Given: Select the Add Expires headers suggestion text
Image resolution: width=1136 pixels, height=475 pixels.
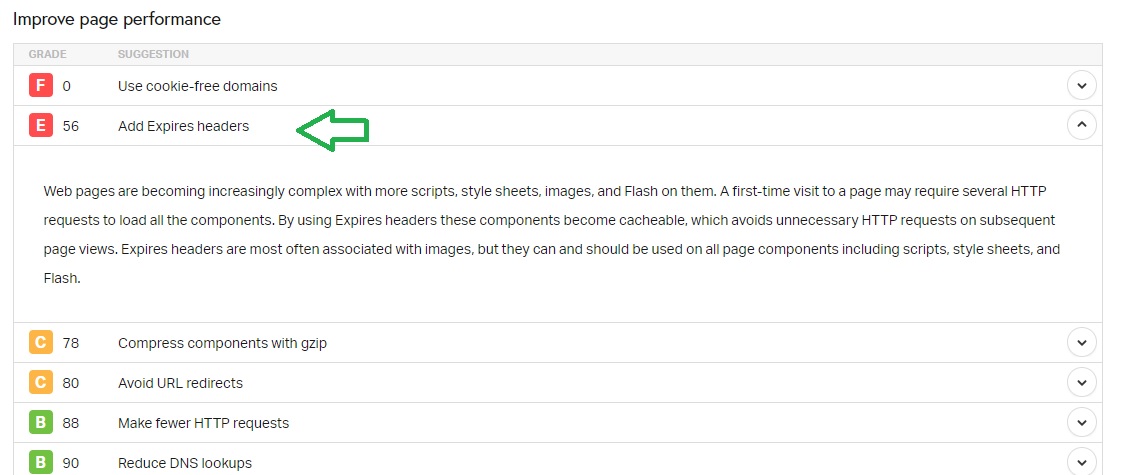Looking at the screenshot, I should tap(183, 126).
